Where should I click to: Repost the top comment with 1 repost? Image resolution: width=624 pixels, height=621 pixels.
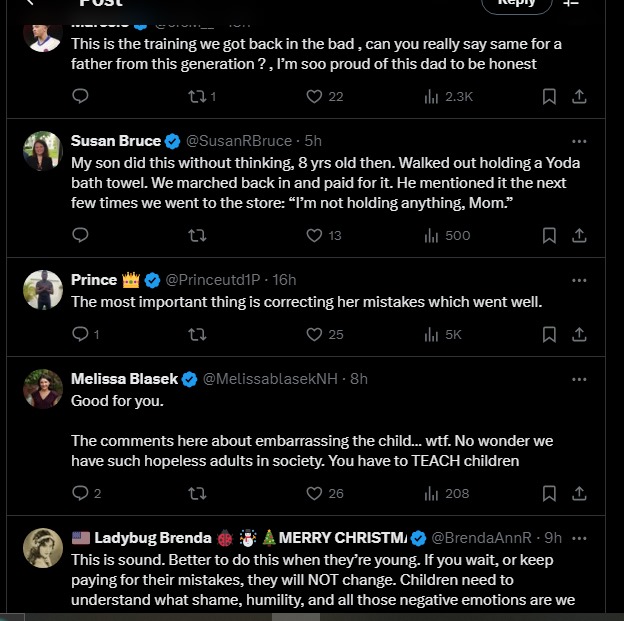coord(197,97)
